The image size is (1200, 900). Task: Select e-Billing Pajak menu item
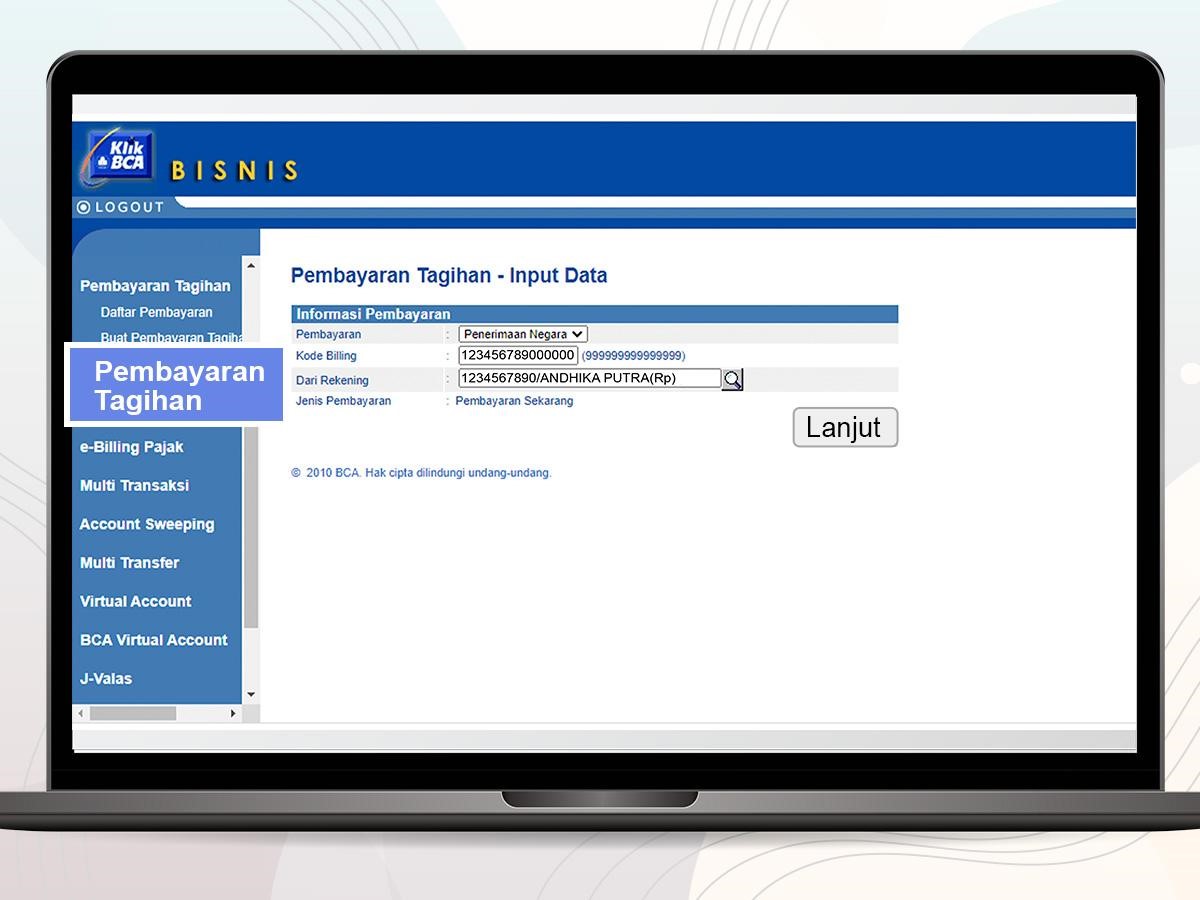coord(131,447)
